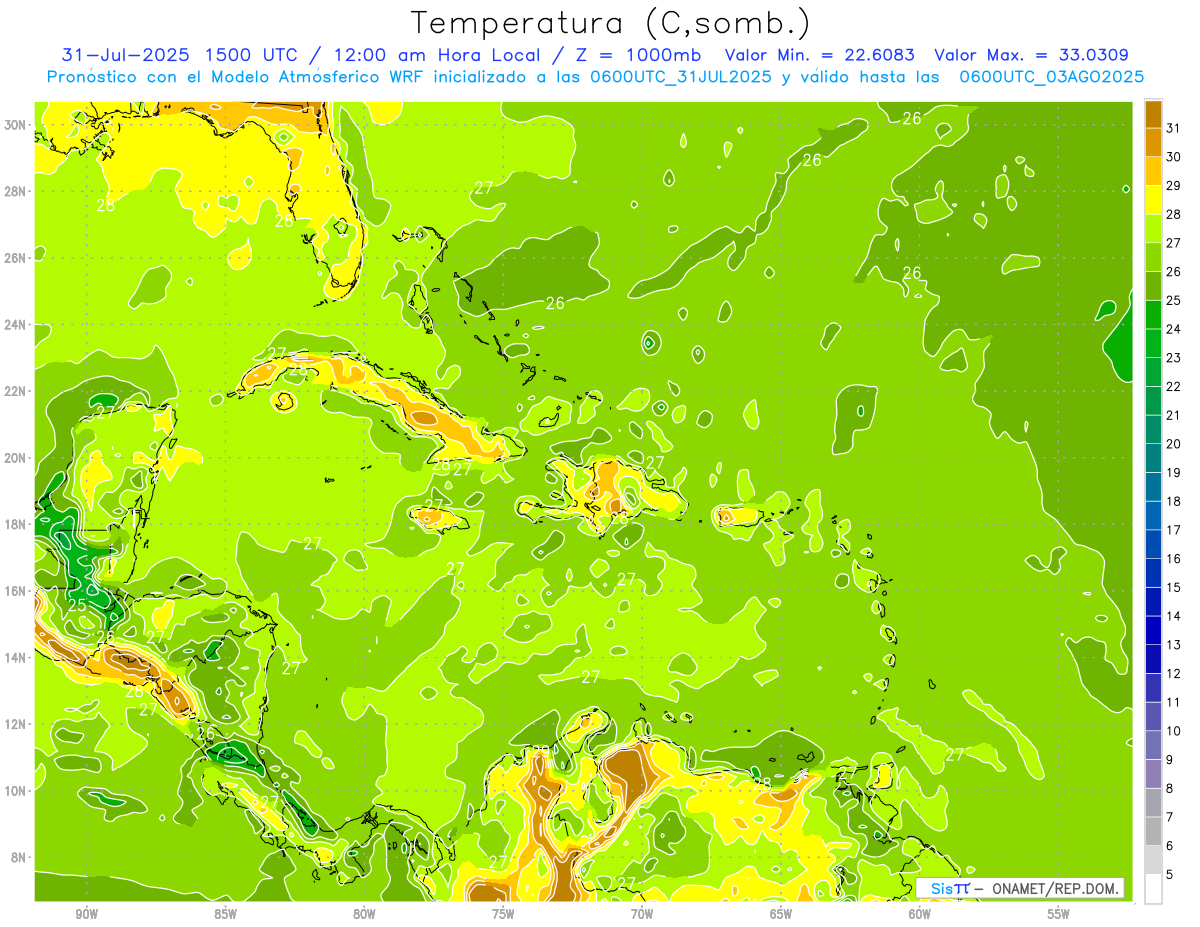
Task: Click the '75W' longitude axis label
Action: coord(503,914)
